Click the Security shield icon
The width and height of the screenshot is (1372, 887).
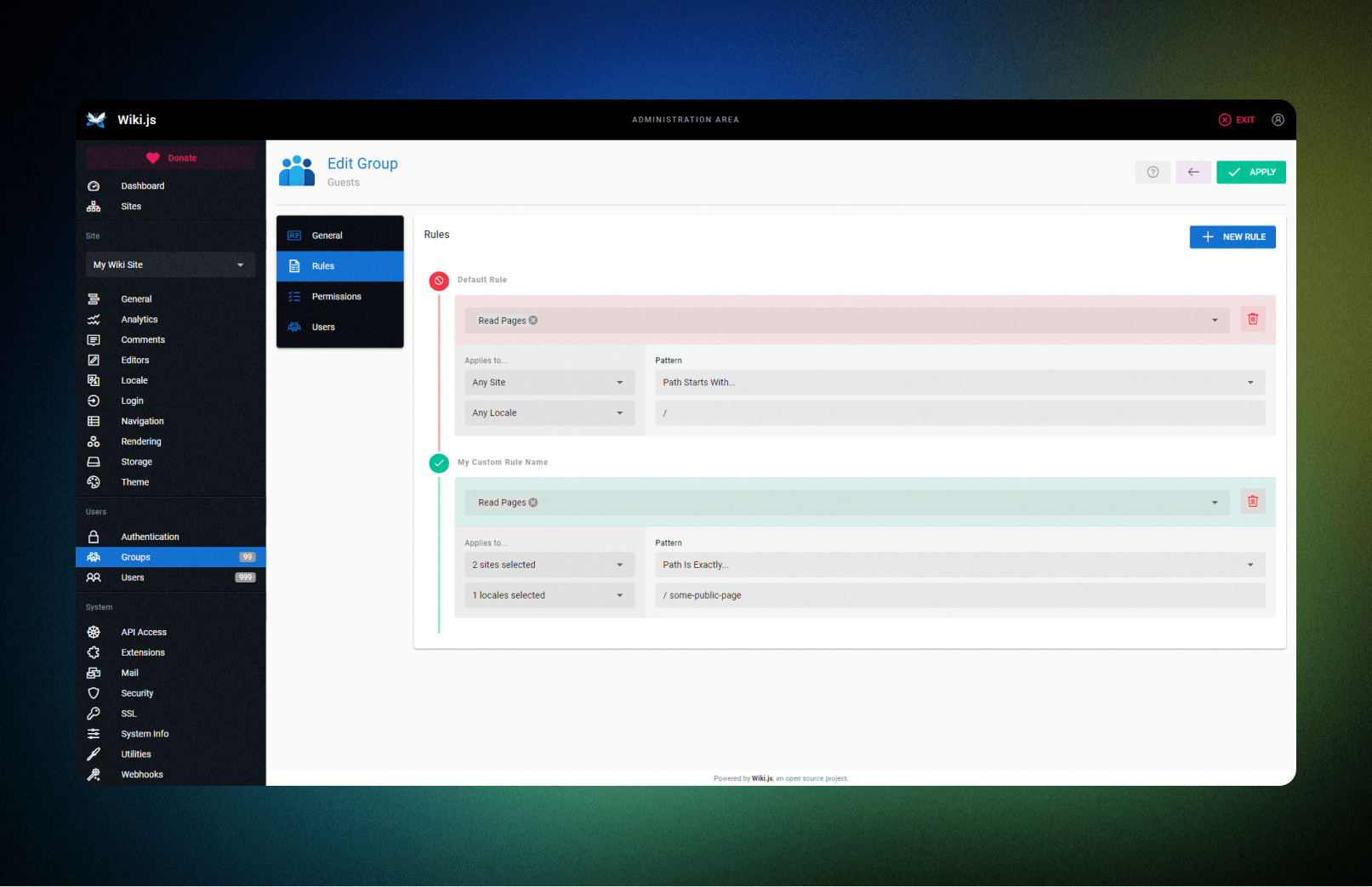tap(94, 693)
